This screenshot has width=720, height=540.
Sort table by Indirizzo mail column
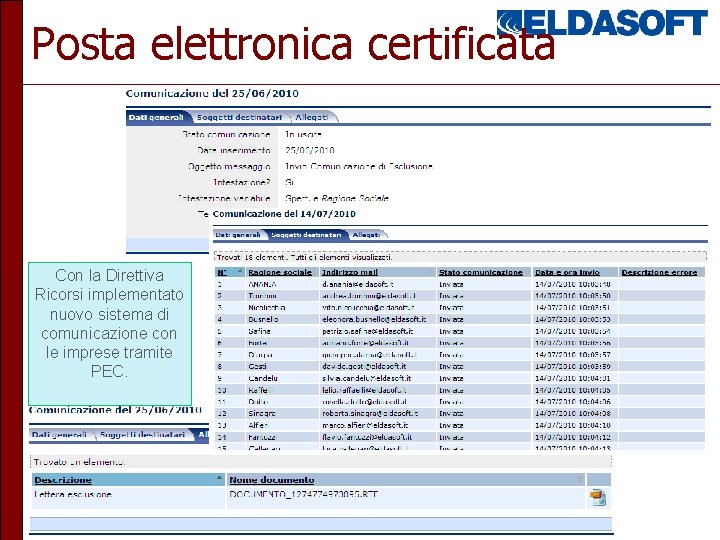[x=349, y=272]
